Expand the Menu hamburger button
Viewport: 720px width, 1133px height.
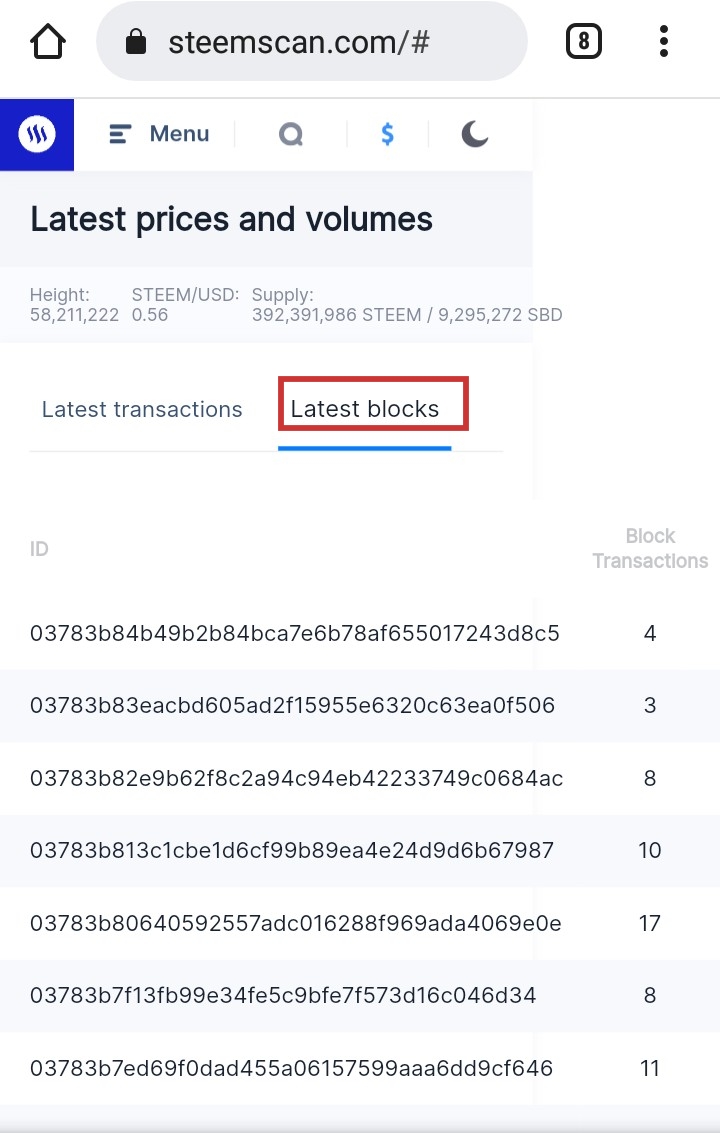tap(158, 134)
